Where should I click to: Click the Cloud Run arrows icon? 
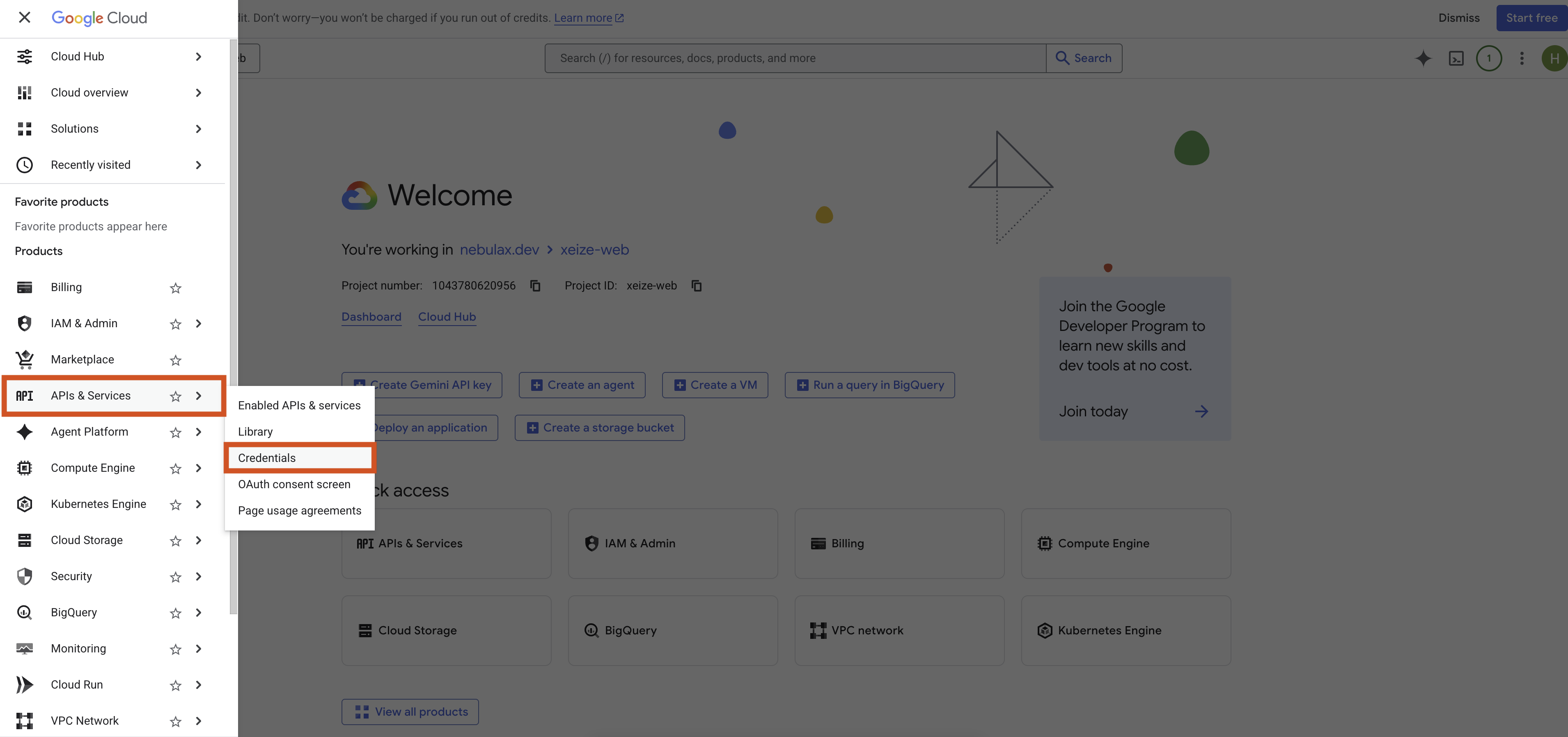(24, 684)
